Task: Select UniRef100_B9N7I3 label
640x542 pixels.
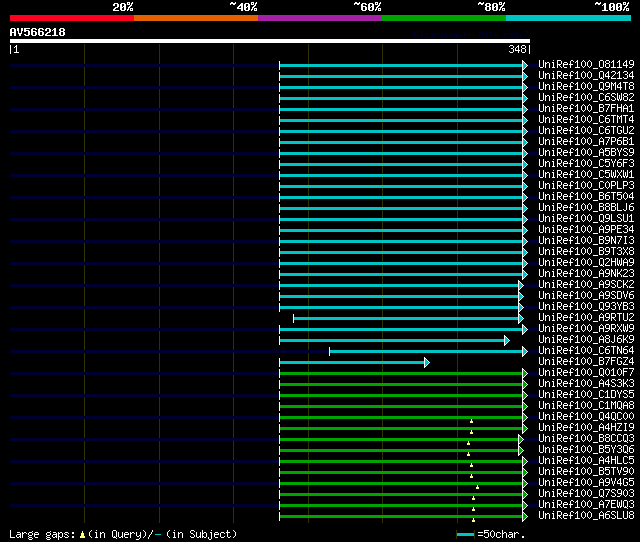Action: 586,241
